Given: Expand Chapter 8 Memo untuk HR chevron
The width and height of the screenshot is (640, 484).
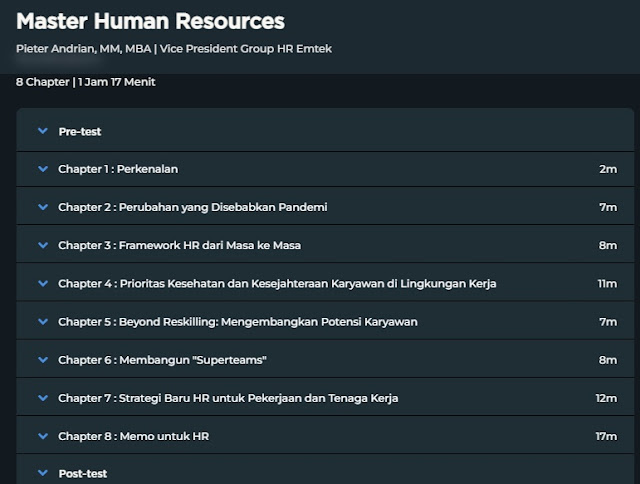Looking at the screenshot, I should [42, 435].
